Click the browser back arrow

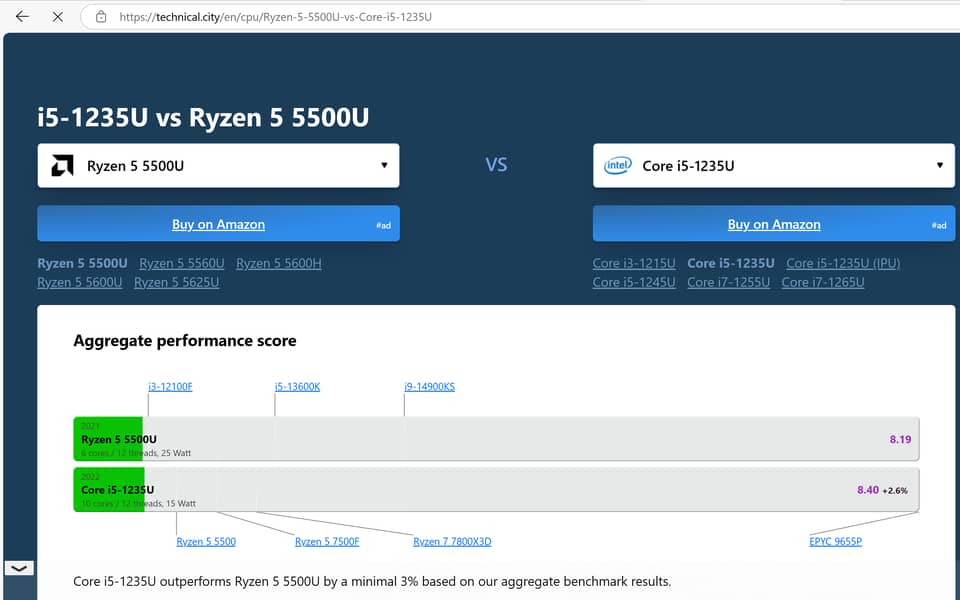[22, 17]
